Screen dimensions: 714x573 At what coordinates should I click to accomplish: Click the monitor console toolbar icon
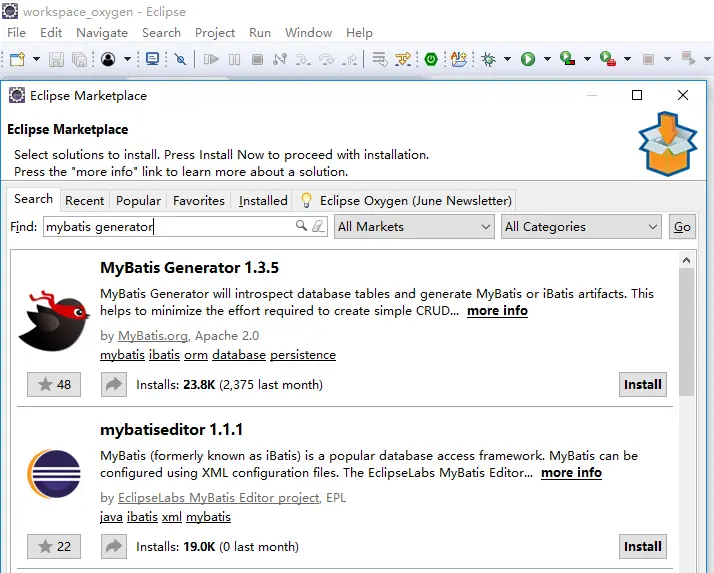coord(152,59)
